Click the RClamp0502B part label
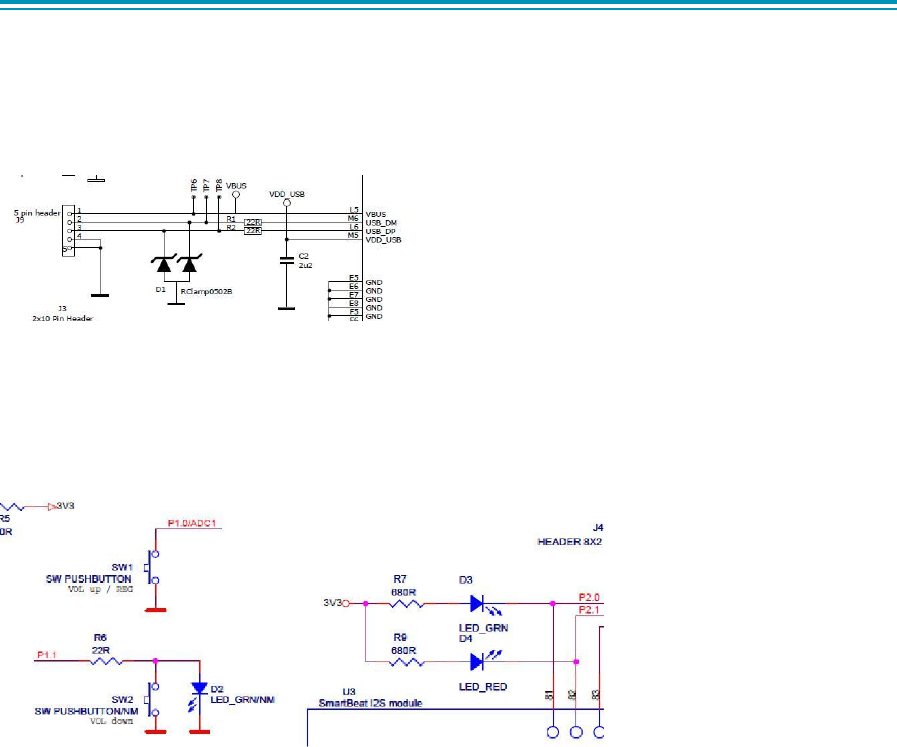Image resolution: width=897 pixels, height=747 pixels. click(x=206, y=292)
